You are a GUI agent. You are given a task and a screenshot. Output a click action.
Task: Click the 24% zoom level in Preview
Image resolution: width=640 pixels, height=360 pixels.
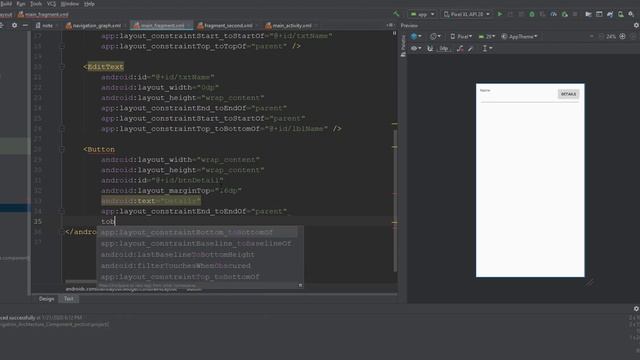point(611,36)
